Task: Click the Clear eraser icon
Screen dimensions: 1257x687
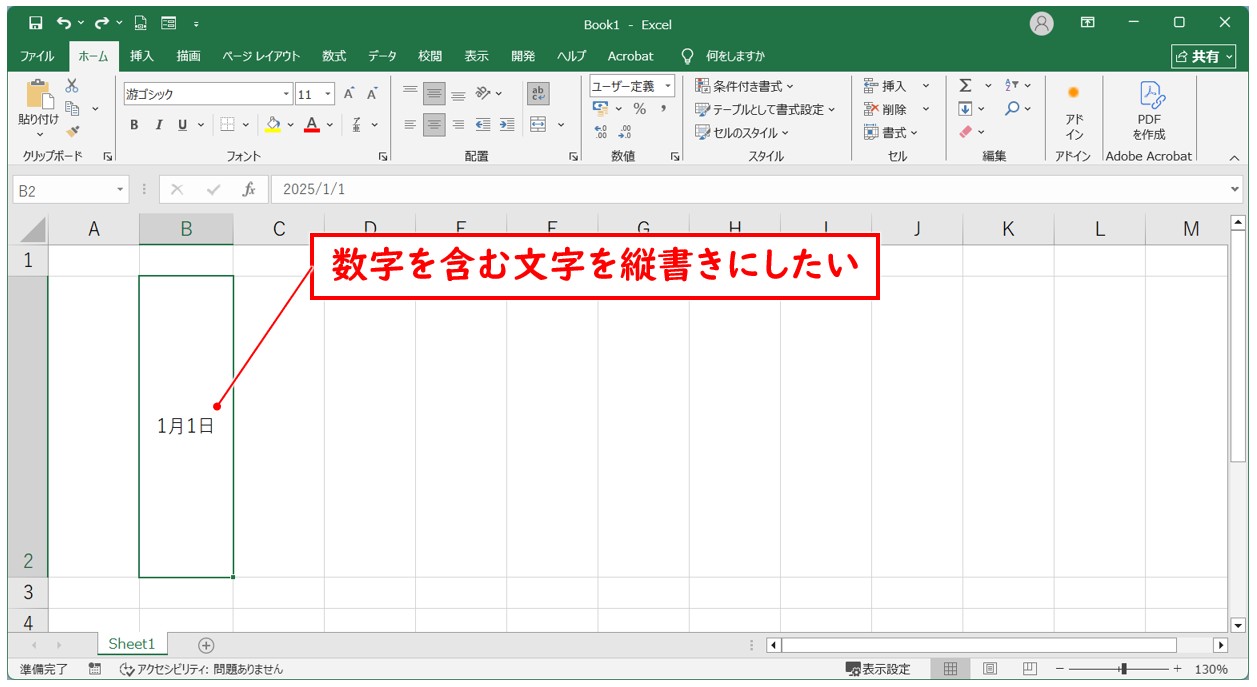Action: point(965,131)
